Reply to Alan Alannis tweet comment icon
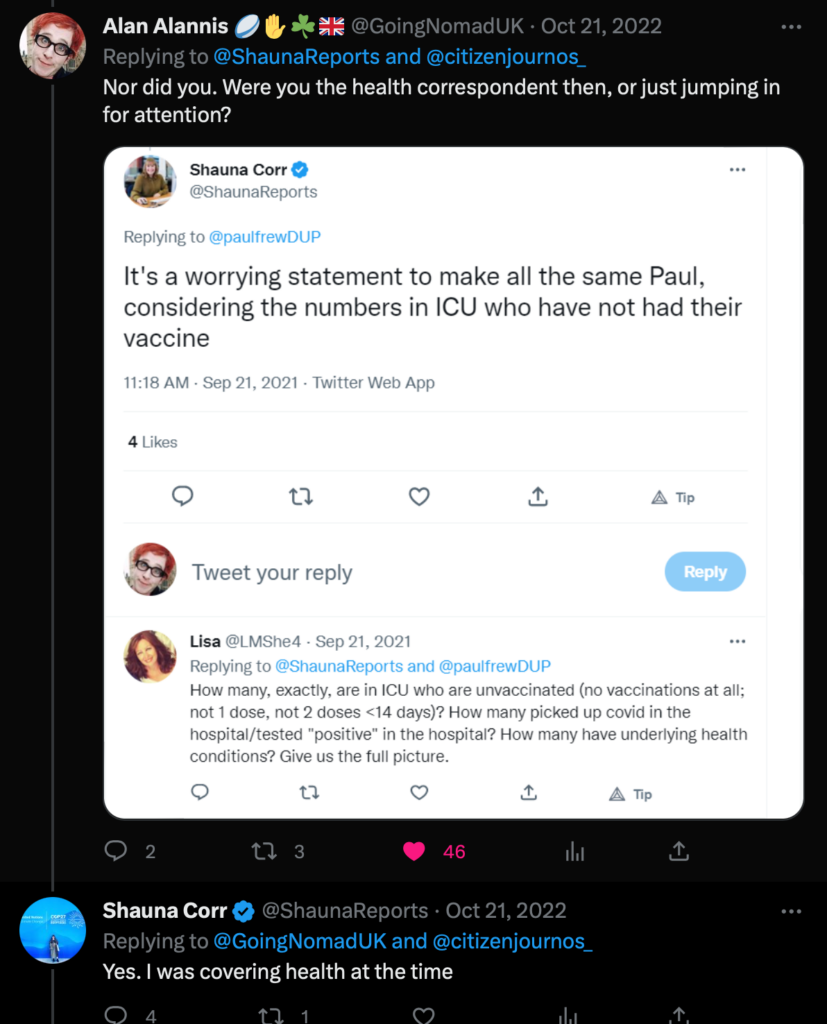 pos(116,850)
